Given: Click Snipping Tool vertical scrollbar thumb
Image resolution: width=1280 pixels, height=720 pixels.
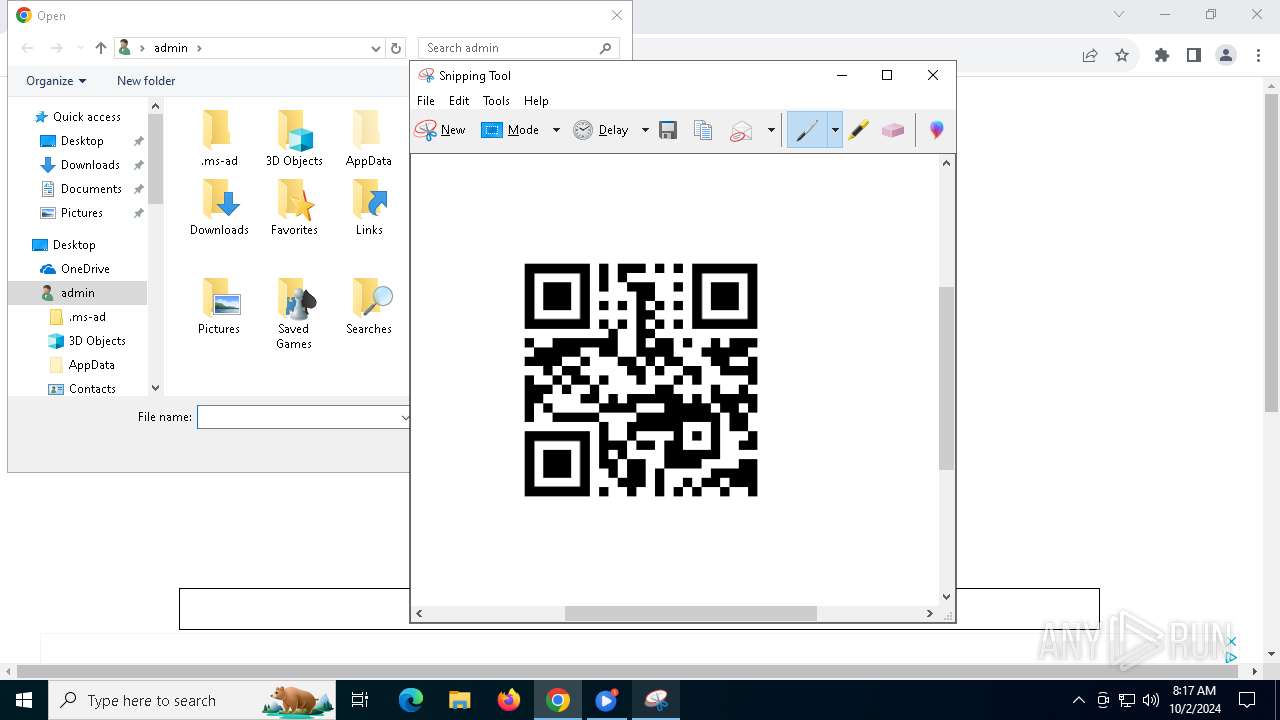Looking at the screenshot, I should 946,378.
